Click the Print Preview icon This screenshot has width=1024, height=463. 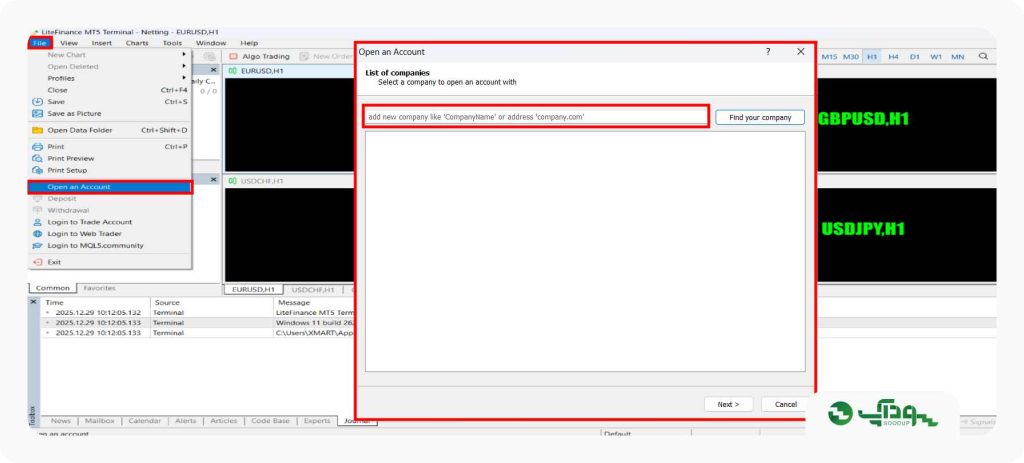pyautogui.click(x=37, y=159)
